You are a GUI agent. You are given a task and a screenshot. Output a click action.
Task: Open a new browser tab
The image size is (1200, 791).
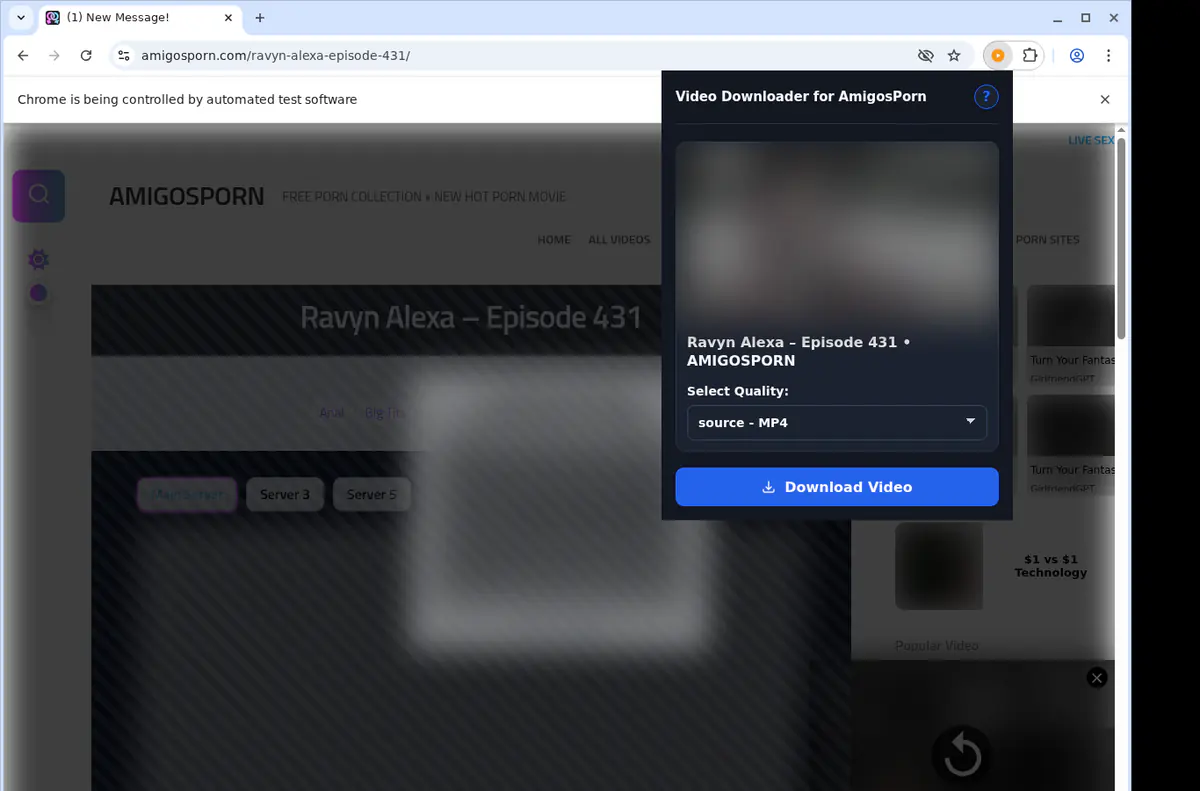click(260, 18)
